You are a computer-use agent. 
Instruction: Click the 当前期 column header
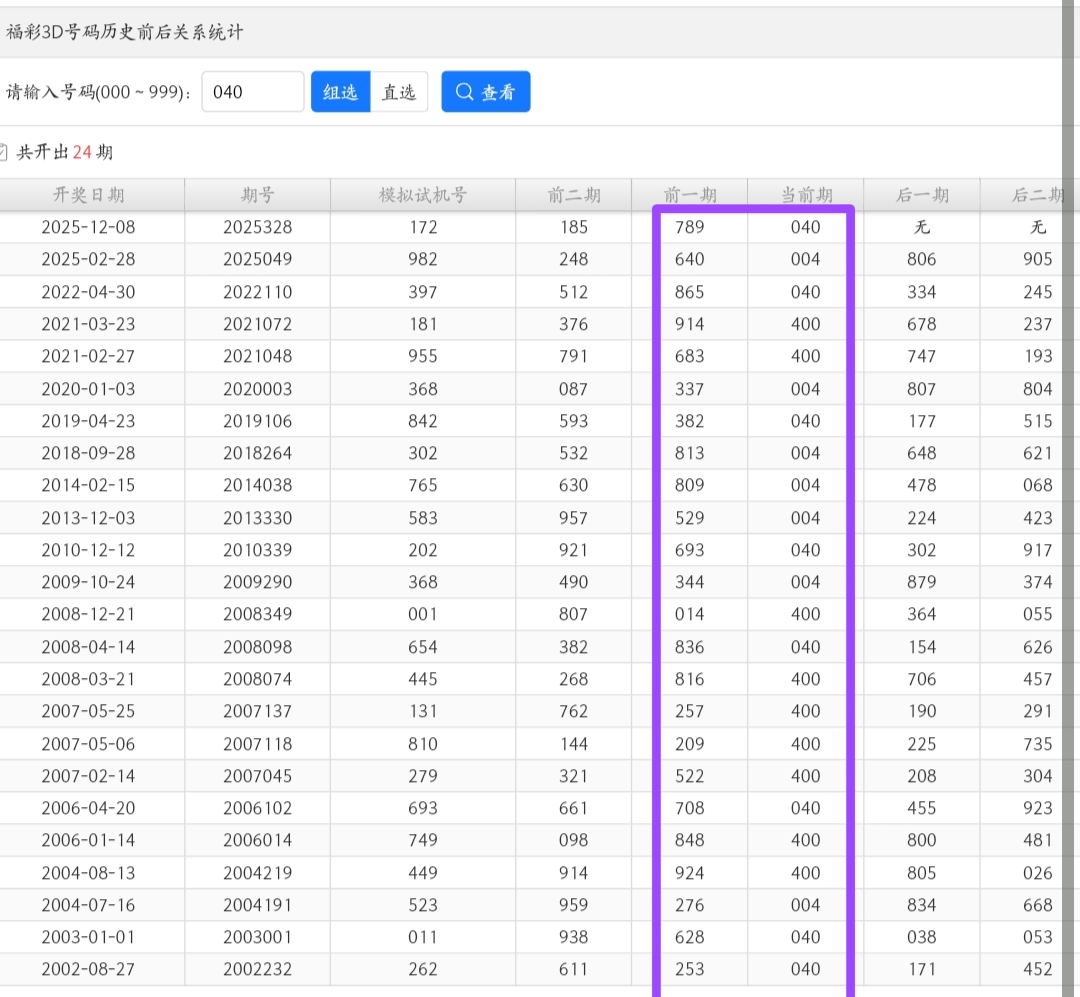(x=805, y=195)
